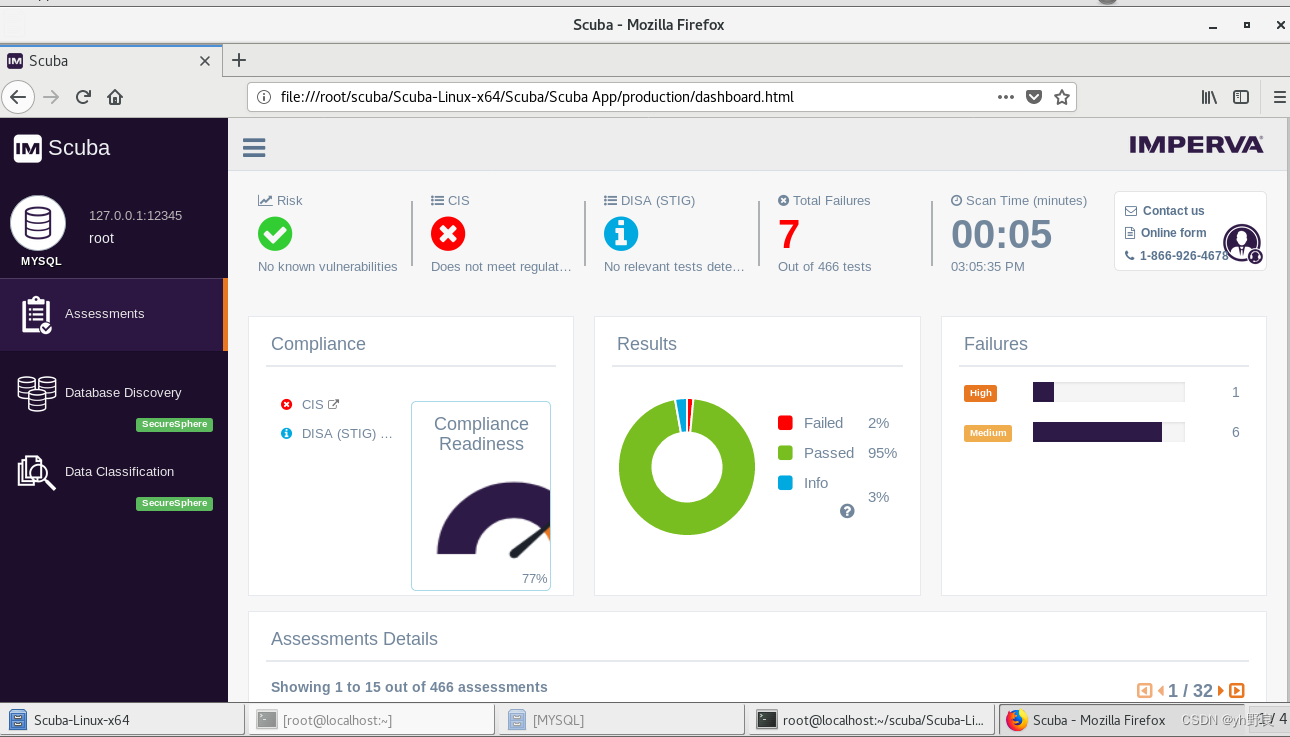Screen dimensions: 1290x737
Task: Click the green Passed legend swatch
Action: 785,453
